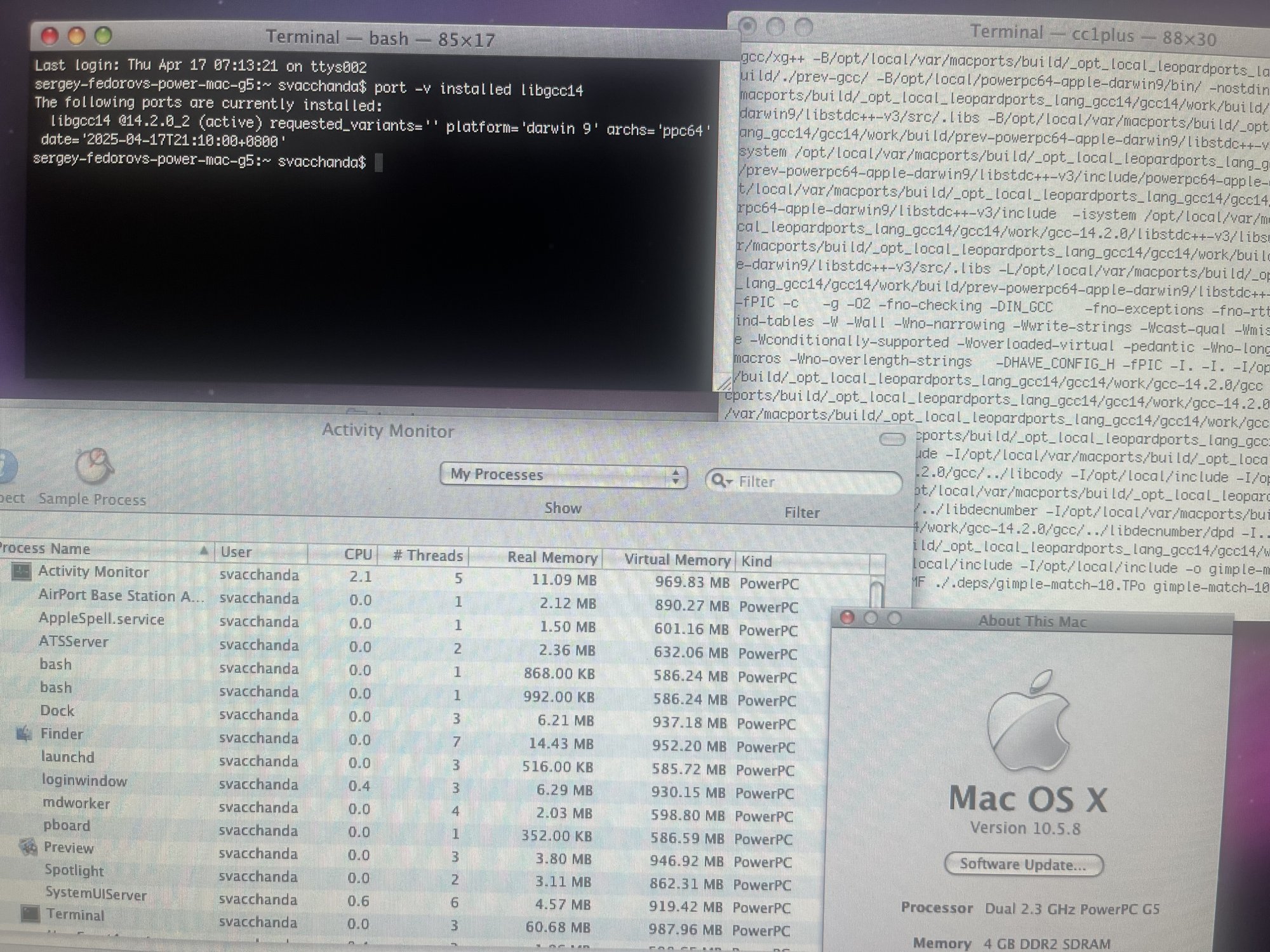Click the Software Update button
This screenshot has width=1270, height=952.
tap(1023, 864)
